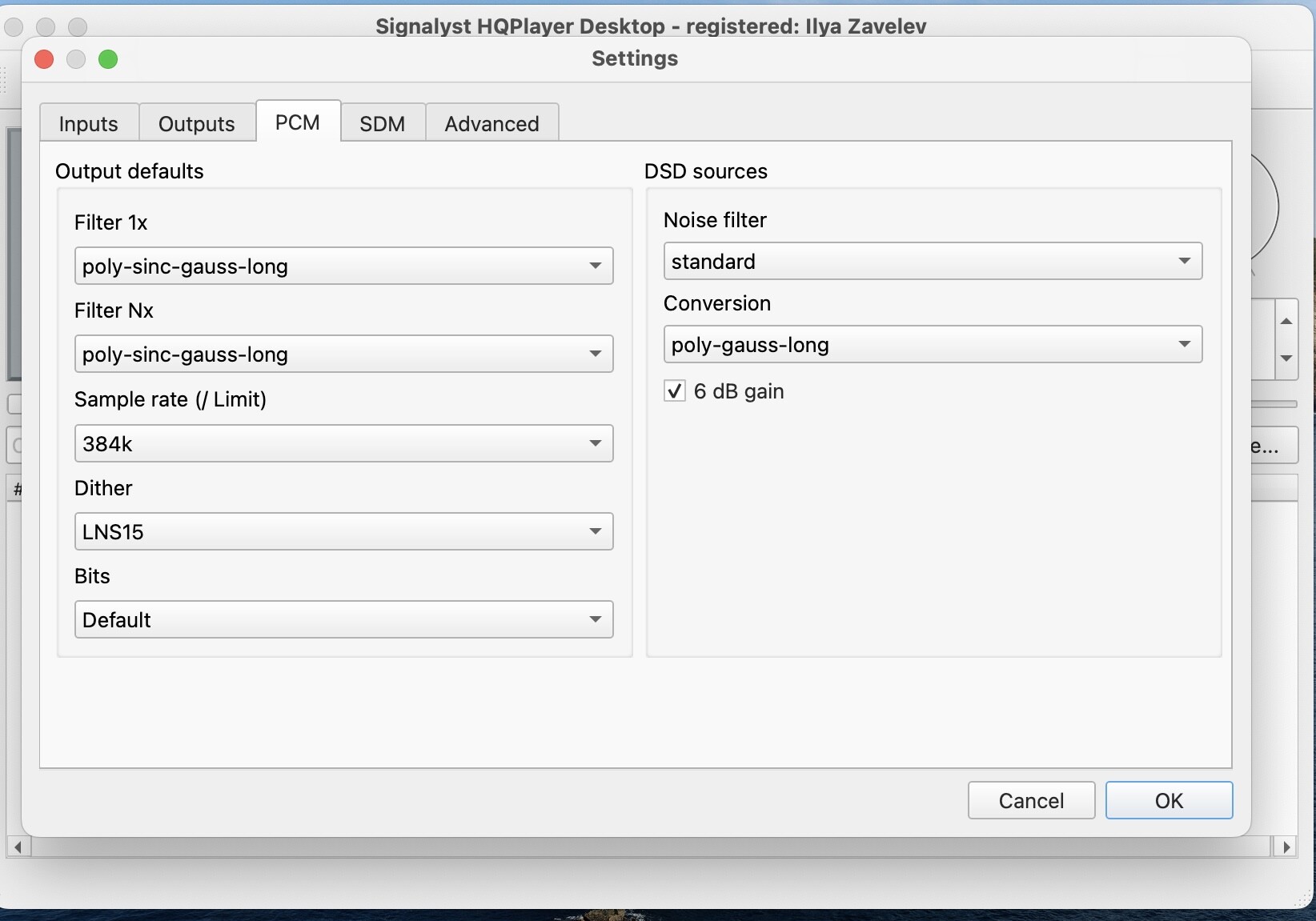The width and height of the screenshot is (1316, 921).
Task: Switch to the Inputs tab
Action: [x=89, y=123]
